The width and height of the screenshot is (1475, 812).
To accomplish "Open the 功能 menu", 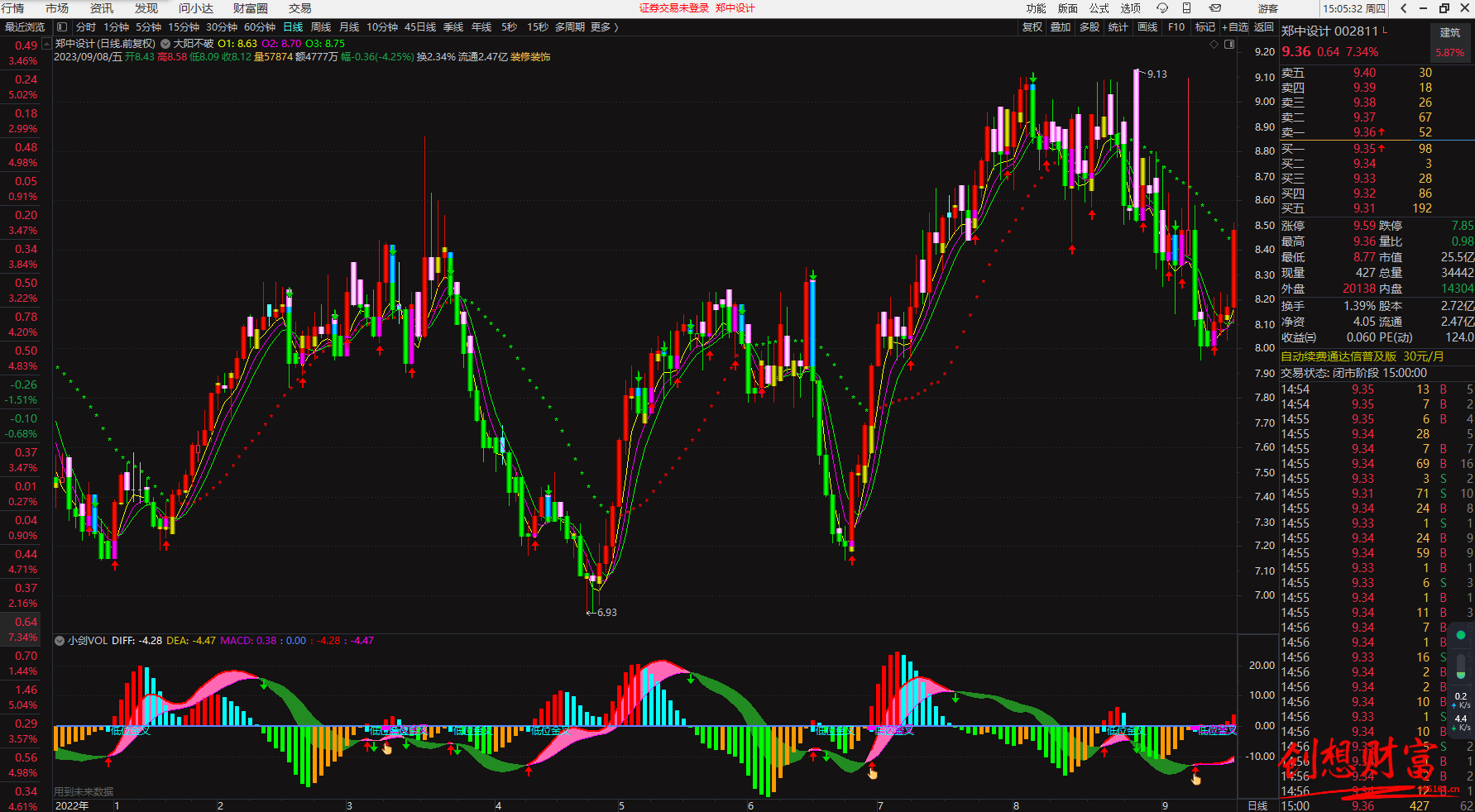I will pos(1036,8).
